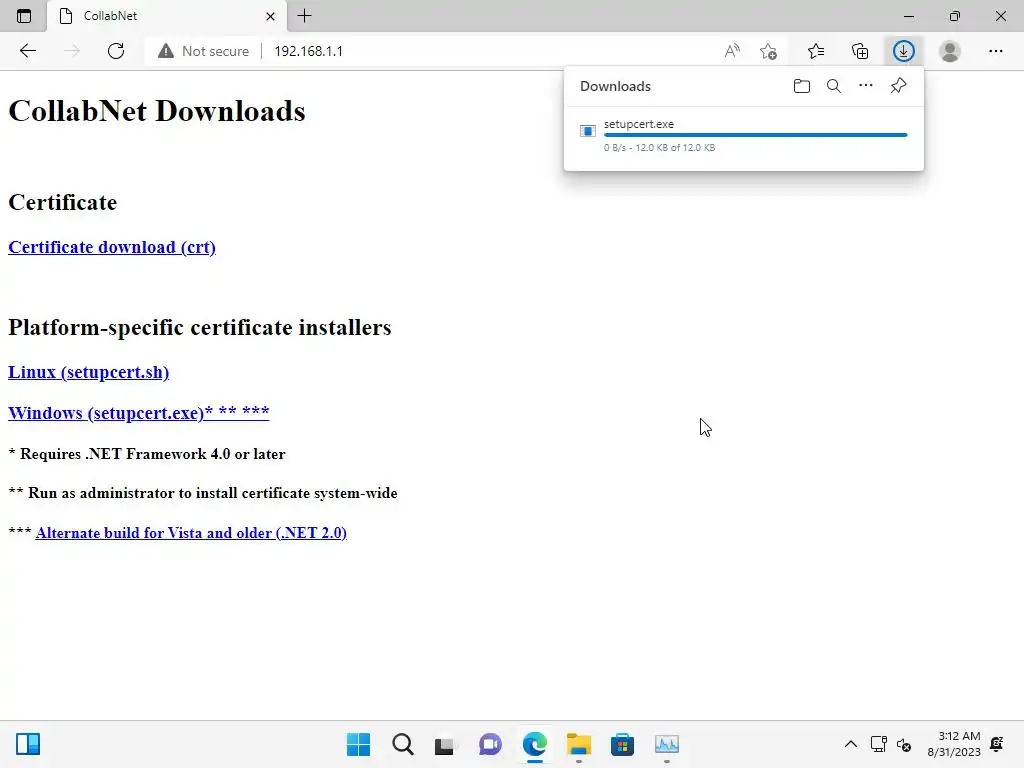Open the profile avatar icon
Viewport: 1024px width, 768px height.
[950, 51]
